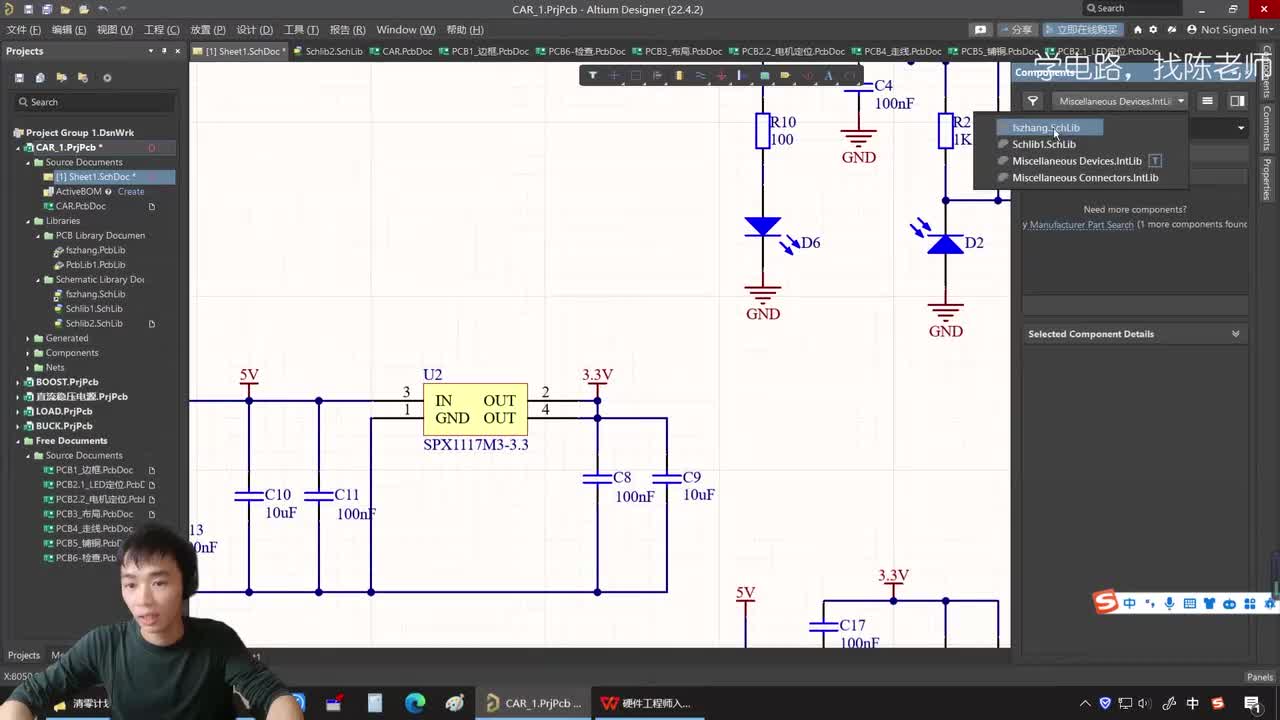1280x720 pixels.
Task: Click the Sogou input method icon in the tray
Action: 1217,703
